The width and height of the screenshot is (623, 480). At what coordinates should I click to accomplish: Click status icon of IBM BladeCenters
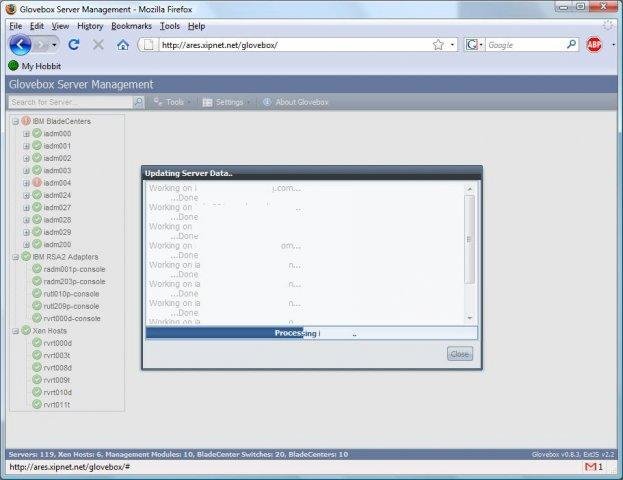point(26,121)
